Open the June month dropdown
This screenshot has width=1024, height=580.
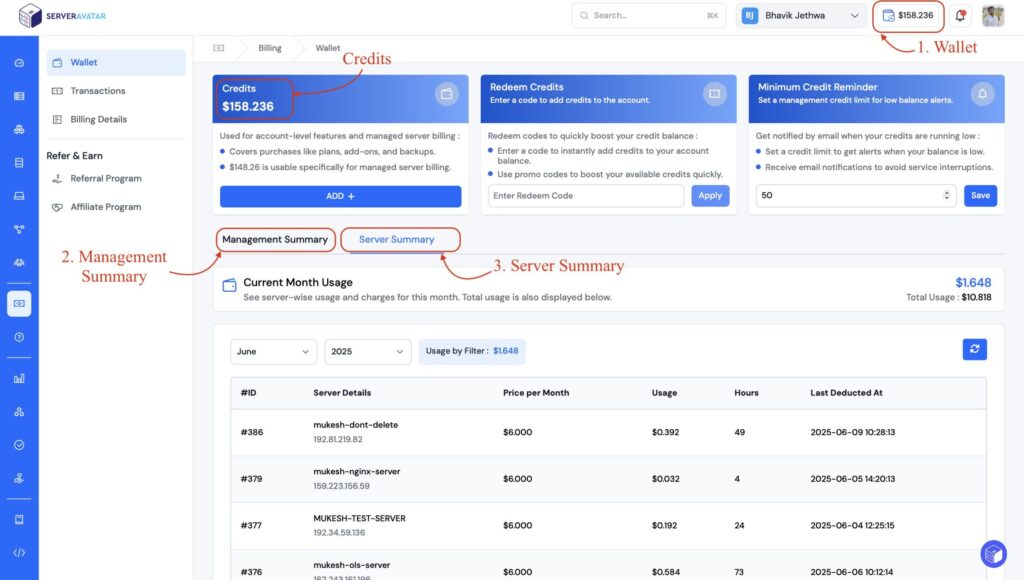point(273,351)
